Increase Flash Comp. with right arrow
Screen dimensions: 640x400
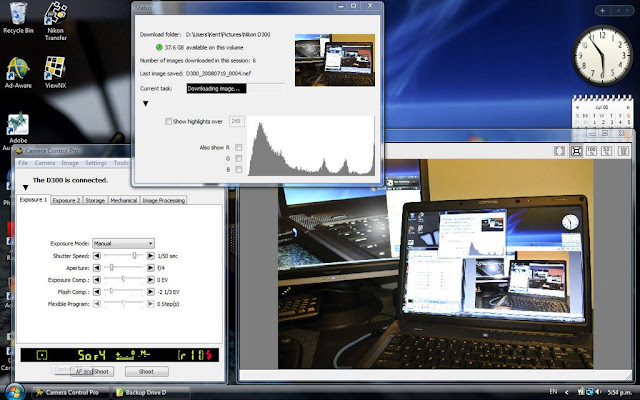[x=151, y=292]
